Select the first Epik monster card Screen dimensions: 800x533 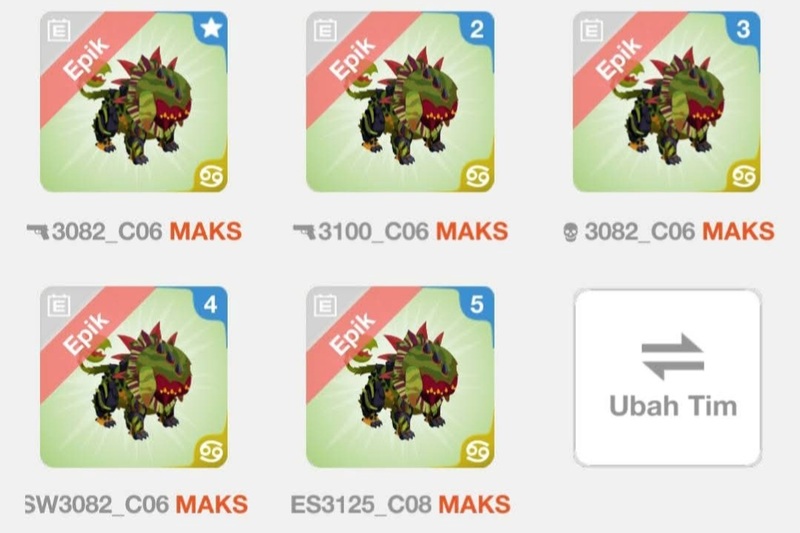pos(134,102)
